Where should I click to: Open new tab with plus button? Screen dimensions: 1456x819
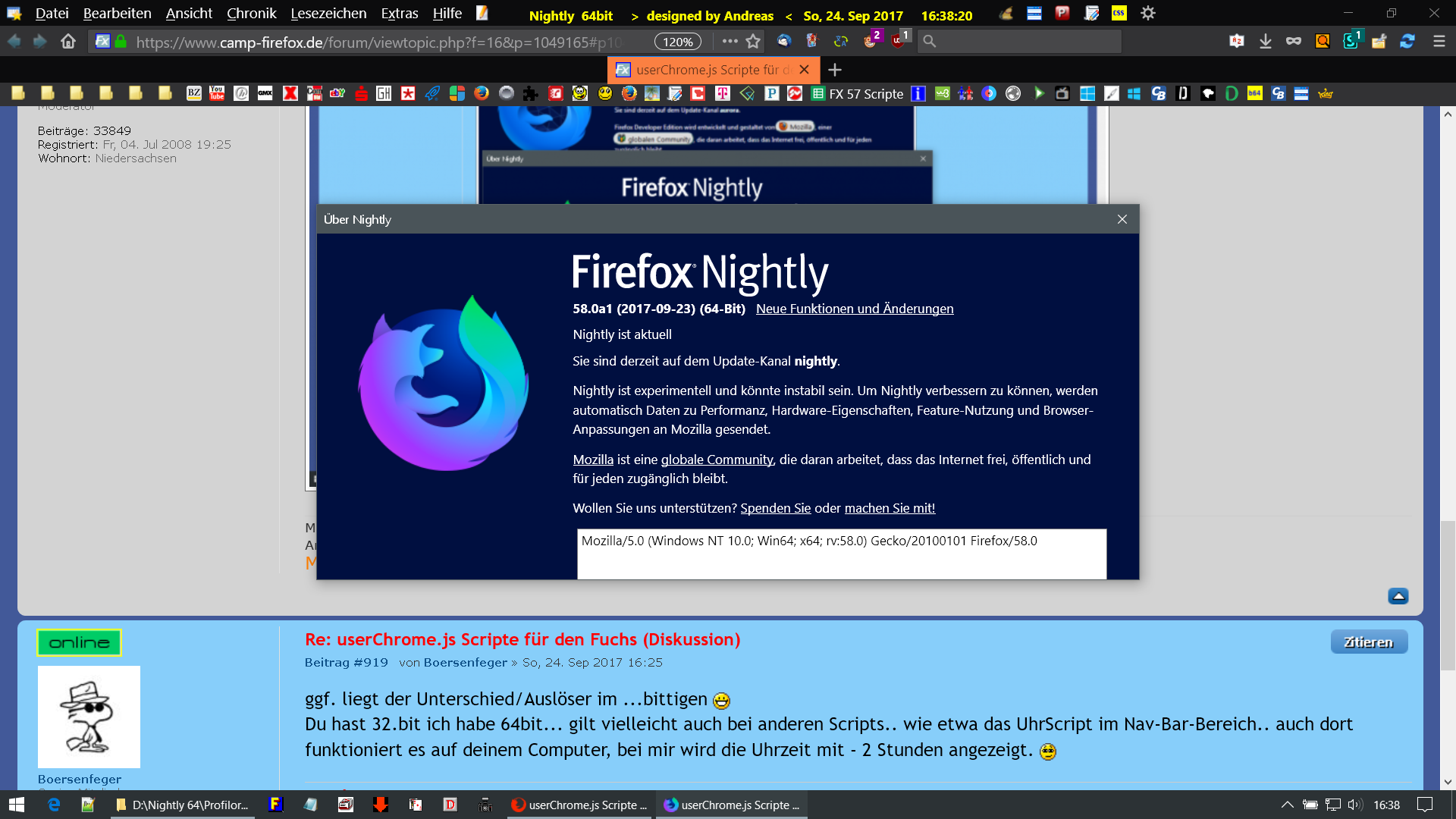tap(835, 70)
